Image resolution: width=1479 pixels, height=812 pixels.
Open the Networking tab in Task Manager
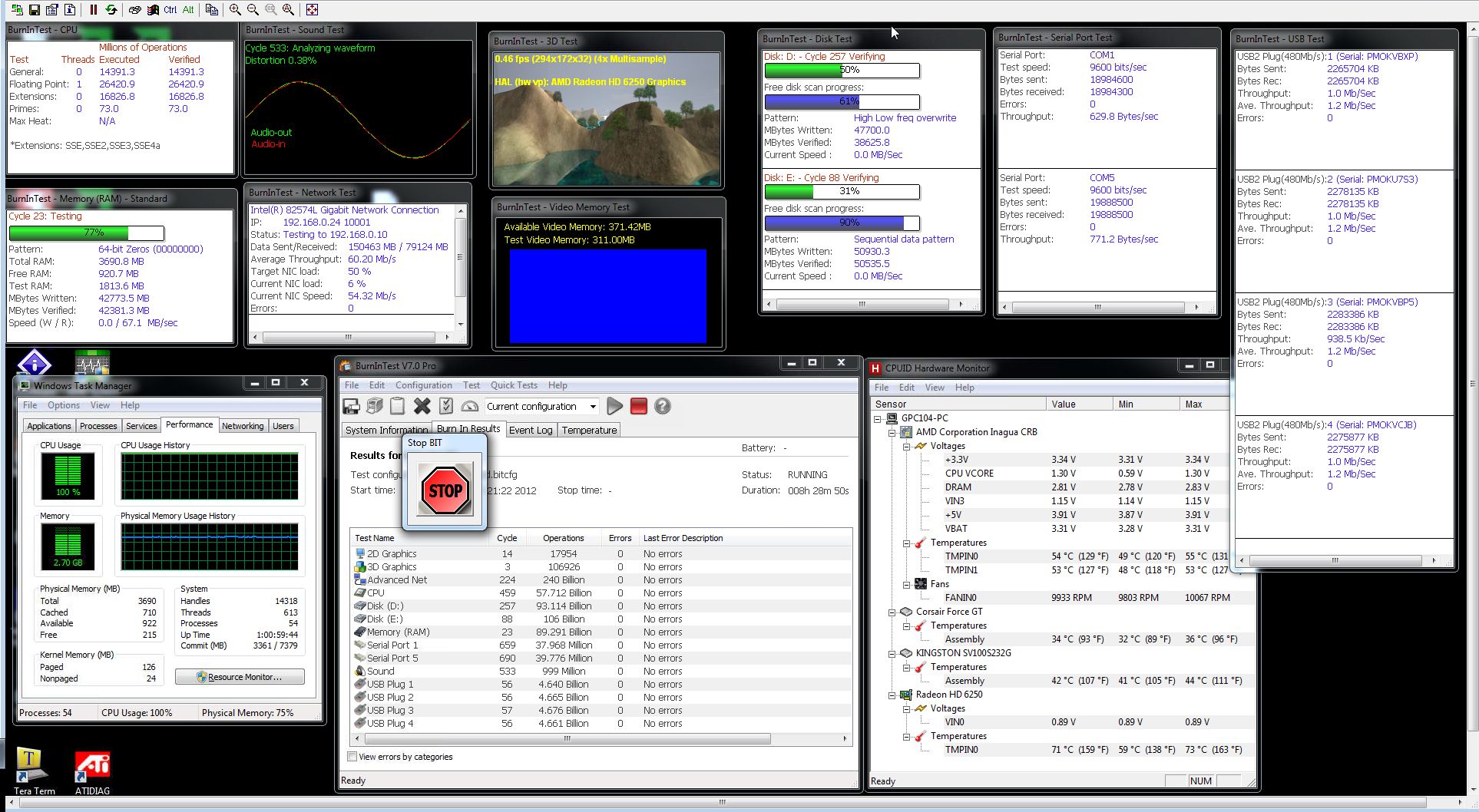[x=243, y=426]
